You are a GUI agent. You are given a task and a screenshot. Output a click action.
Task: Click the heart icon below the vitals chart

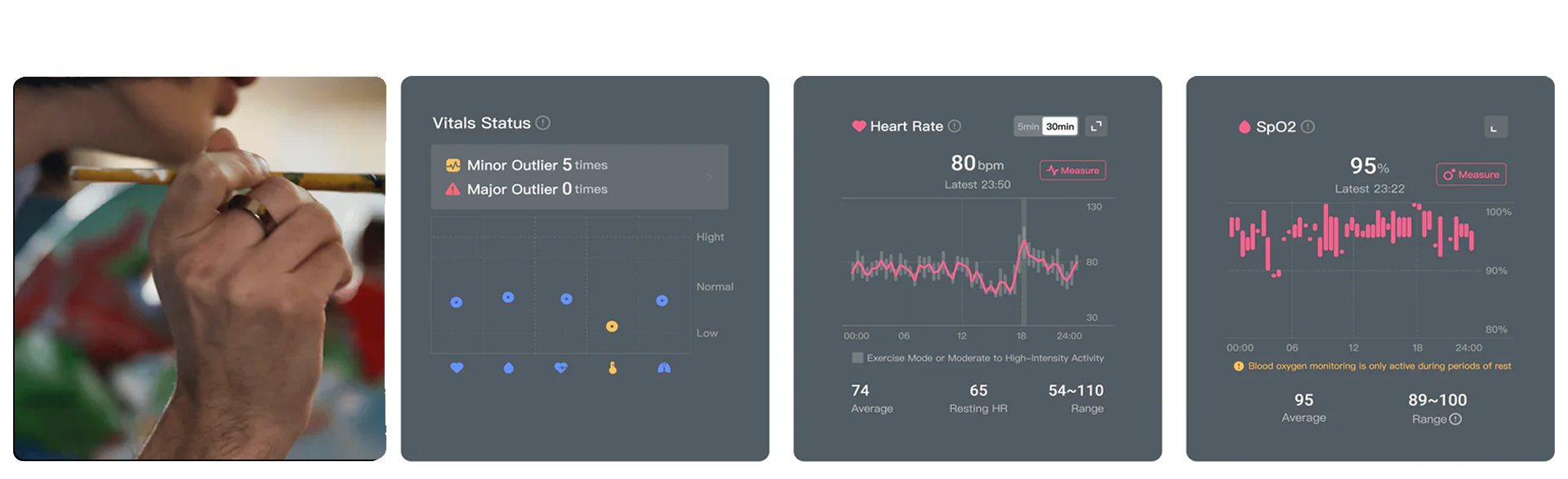[x=457, y=368]
